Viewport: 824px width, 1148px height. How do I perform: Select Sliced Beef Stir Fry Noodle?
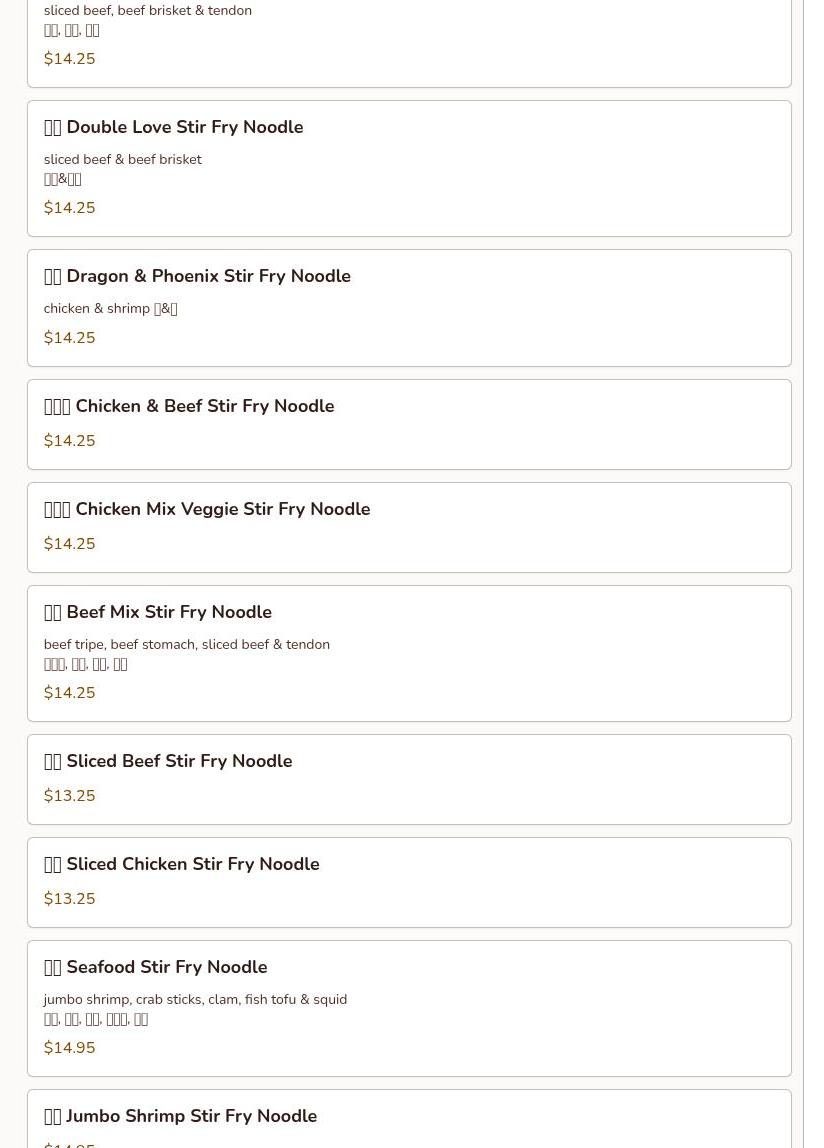[x=169, y=761]
